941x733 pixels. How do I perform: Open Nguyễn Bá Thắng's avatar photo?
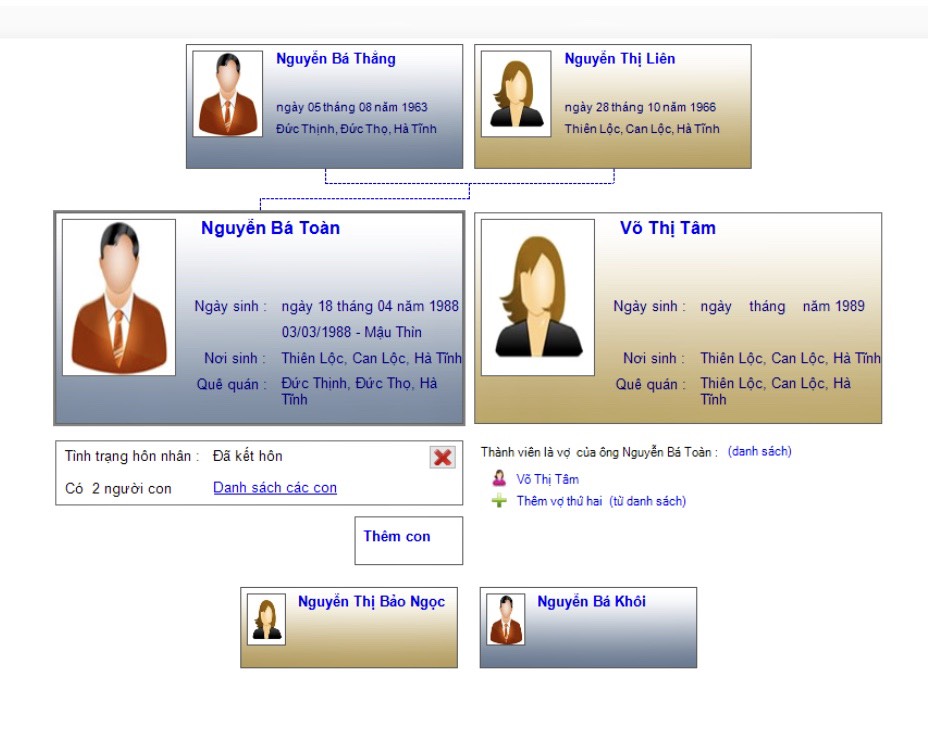coord(227,94)
